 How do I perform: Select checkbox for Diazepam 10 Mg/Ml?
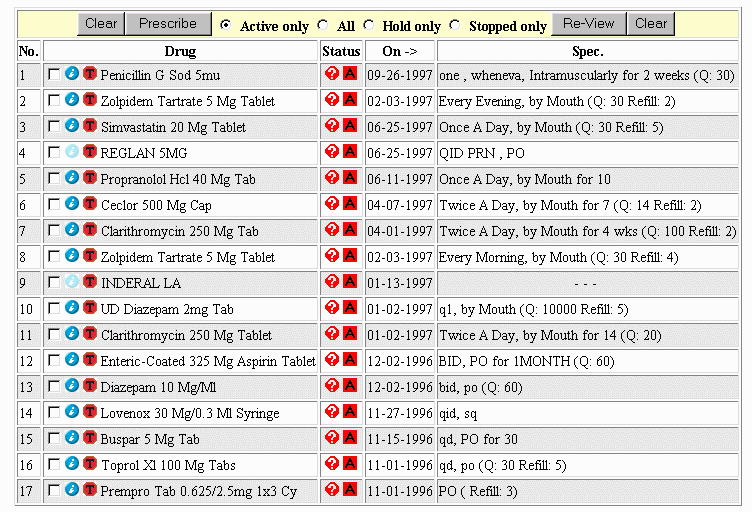click(54, 387)
